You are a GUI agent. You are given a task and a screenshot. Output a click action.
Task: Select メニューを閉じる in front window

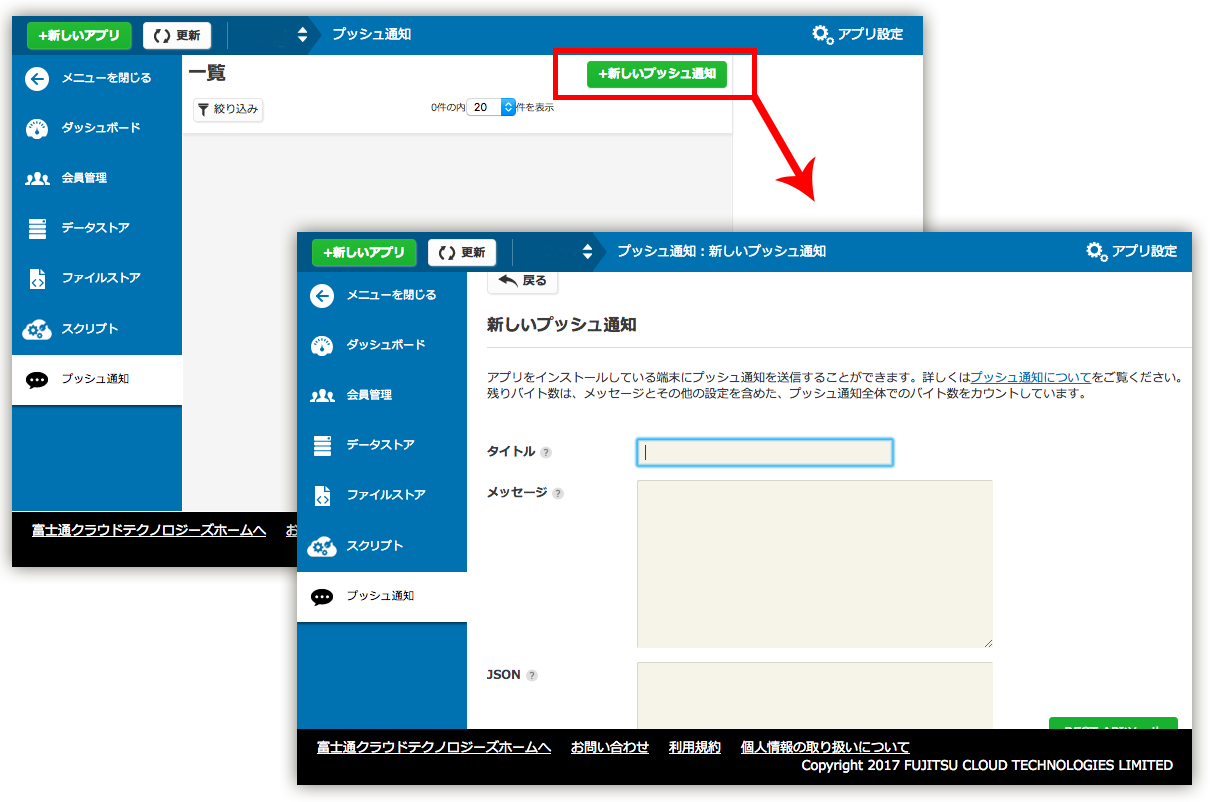pos(391,295)
